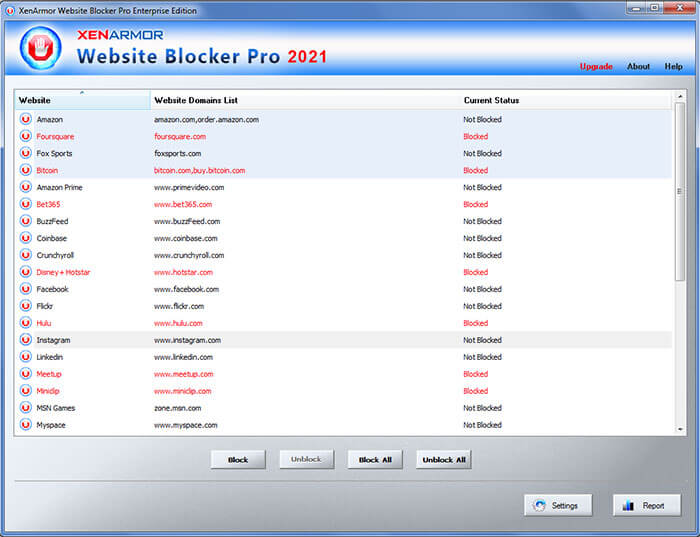Click the Instagram row icon

25,340
